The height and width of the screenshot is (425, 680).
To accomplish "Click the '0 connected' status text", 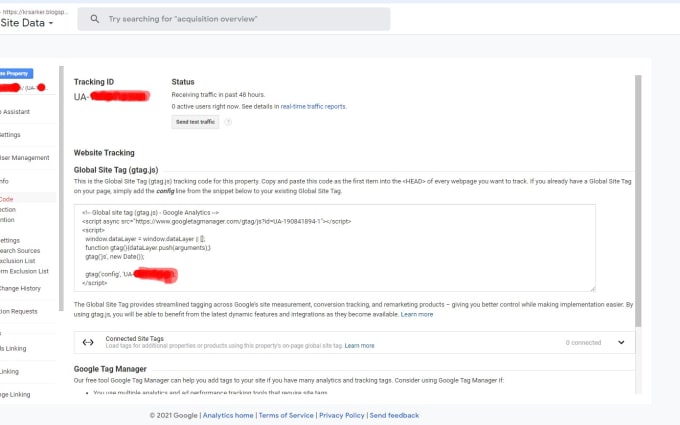I will (x=583, y=343).
